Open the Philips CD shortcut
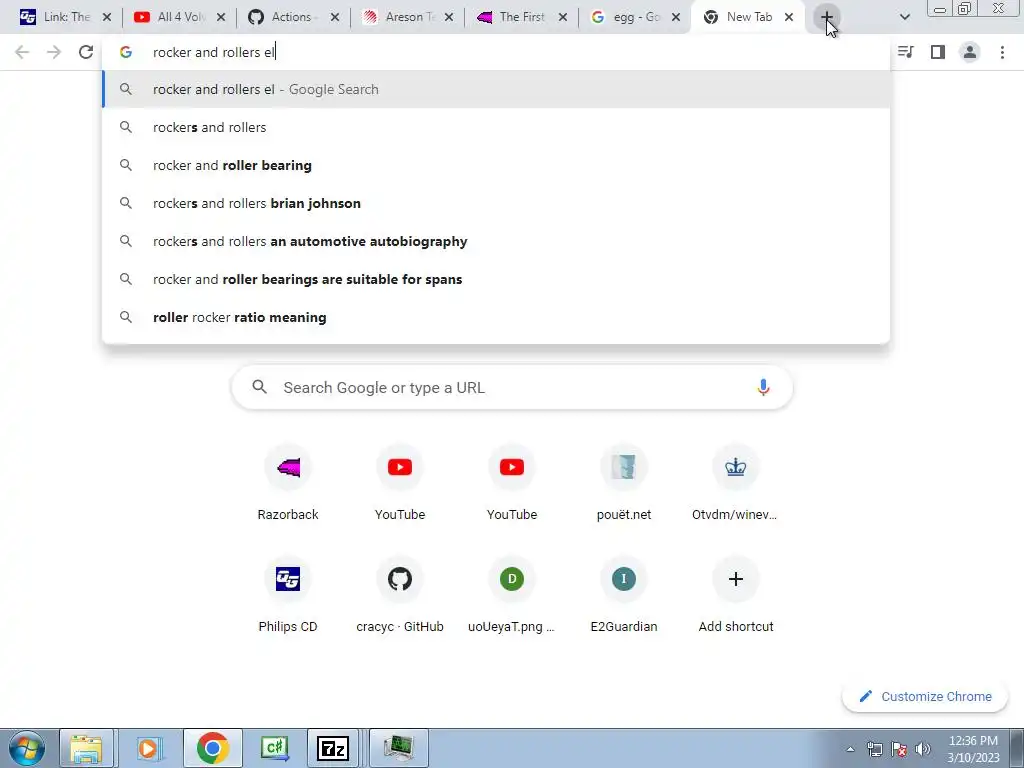 288,596
